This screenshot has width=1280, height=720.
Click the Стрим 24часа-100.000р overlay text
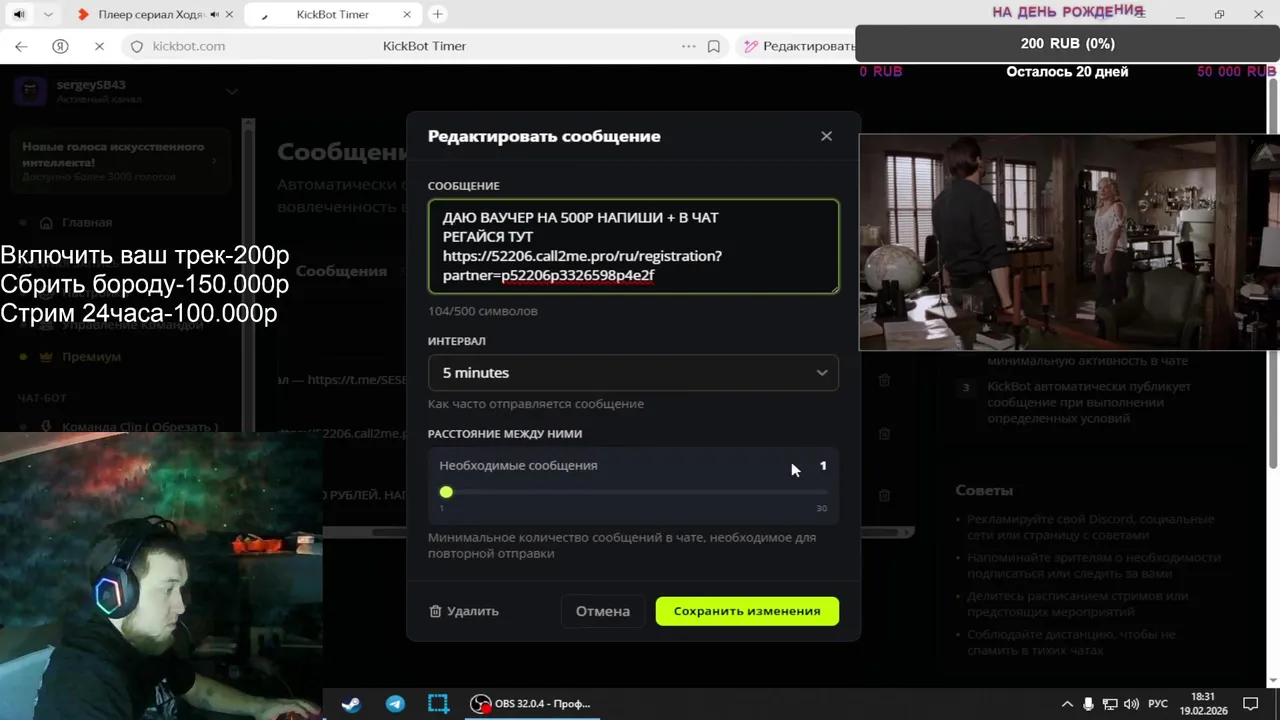pos(139,313)
